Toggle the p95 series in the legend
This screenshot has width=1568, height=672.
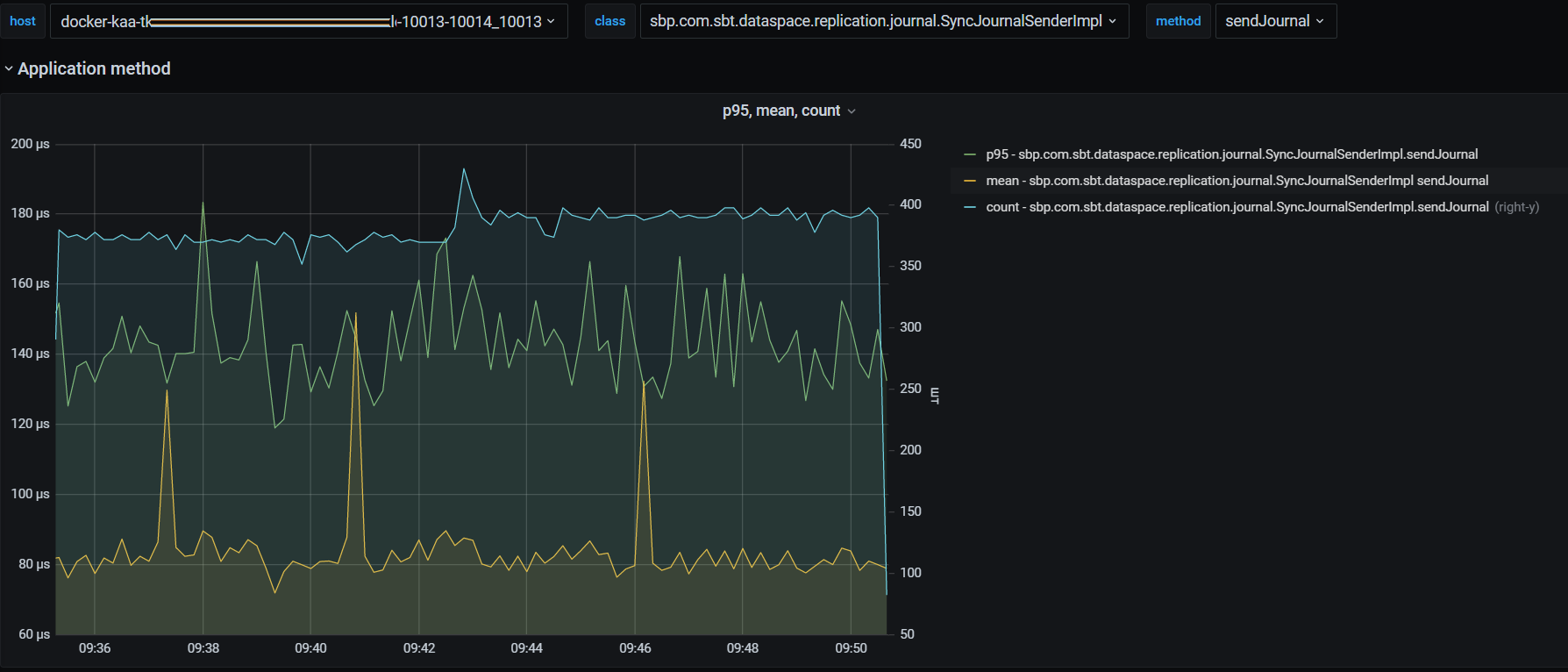1231,154
